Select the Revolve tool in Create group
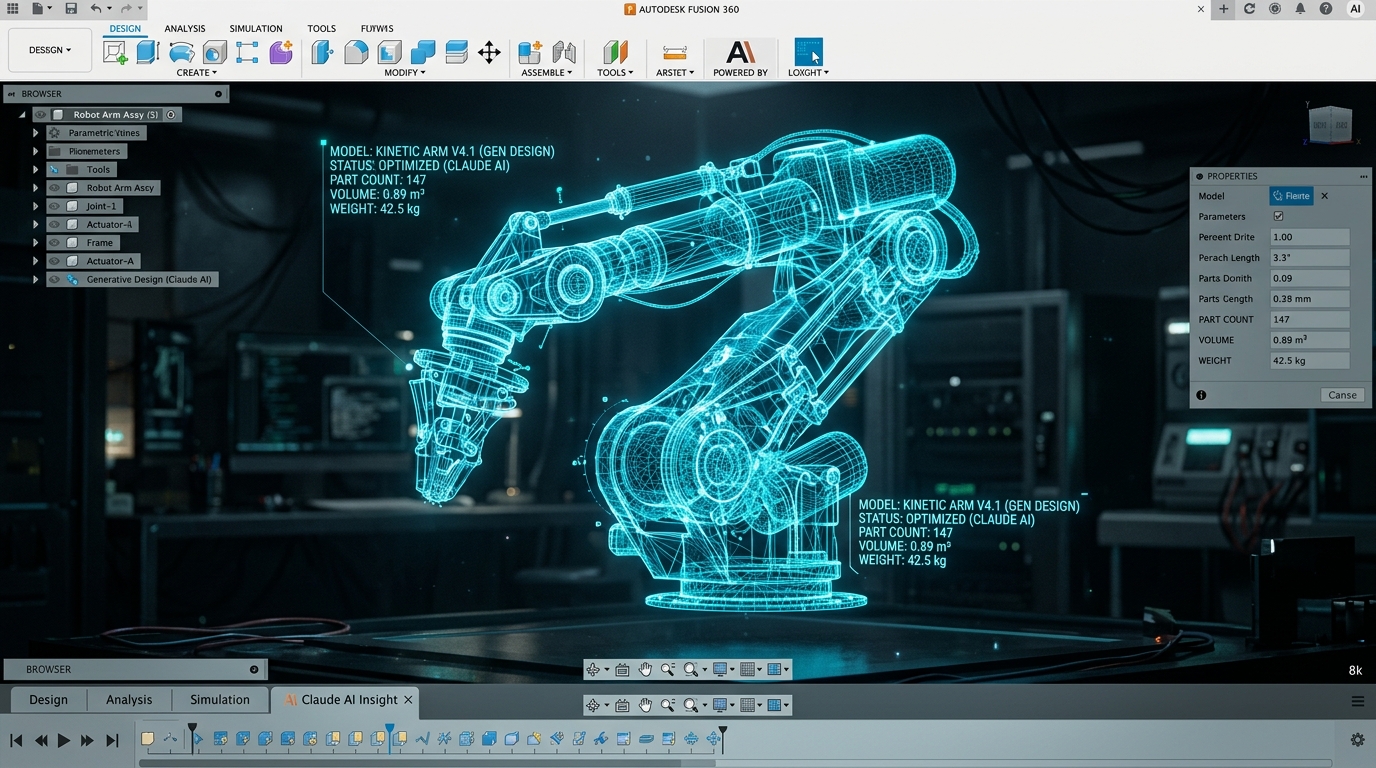The image size is (1376, 768). (181, 52)
